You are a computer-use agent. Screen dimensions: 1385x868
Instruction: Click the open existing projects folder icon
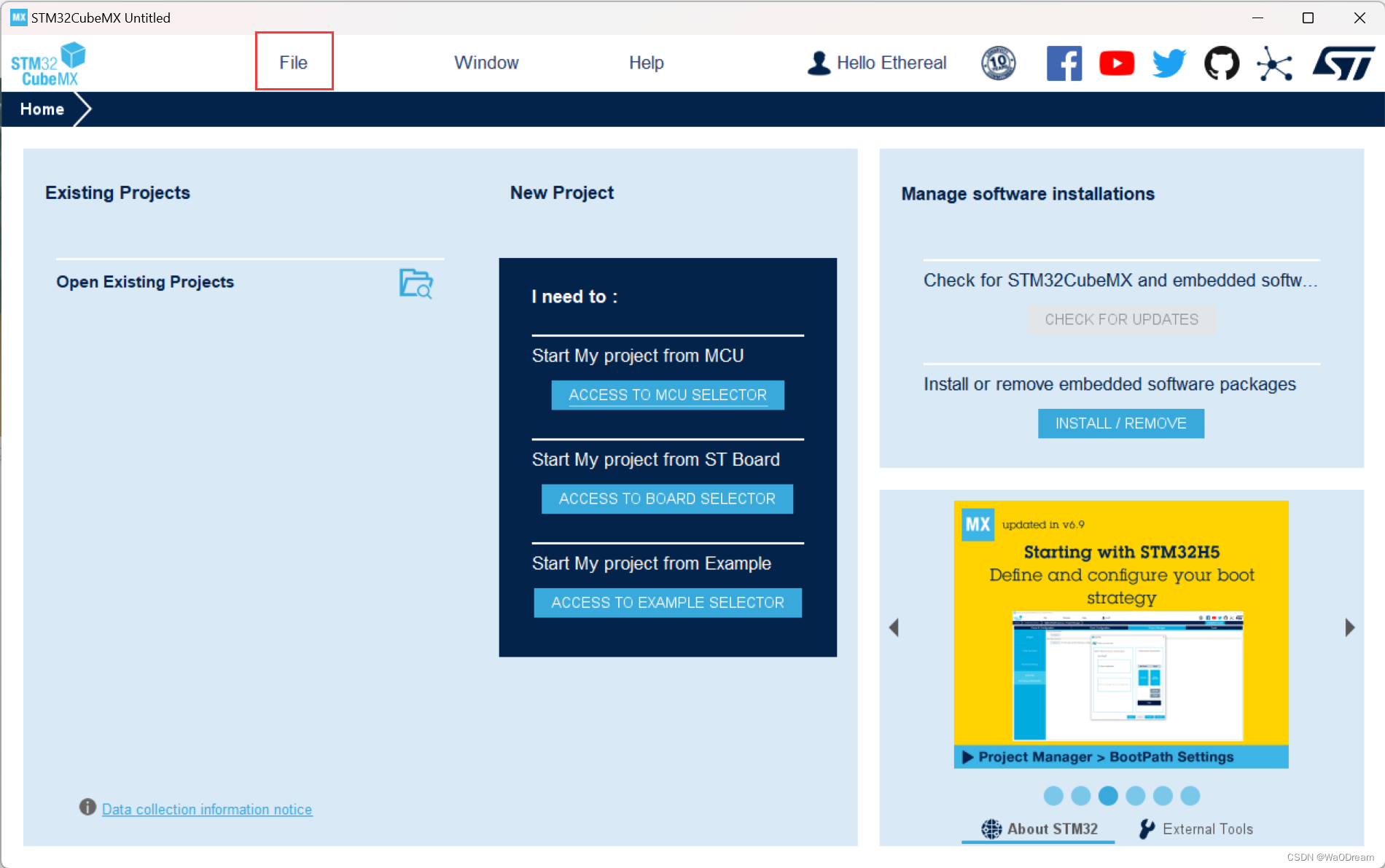pos(416,284)
